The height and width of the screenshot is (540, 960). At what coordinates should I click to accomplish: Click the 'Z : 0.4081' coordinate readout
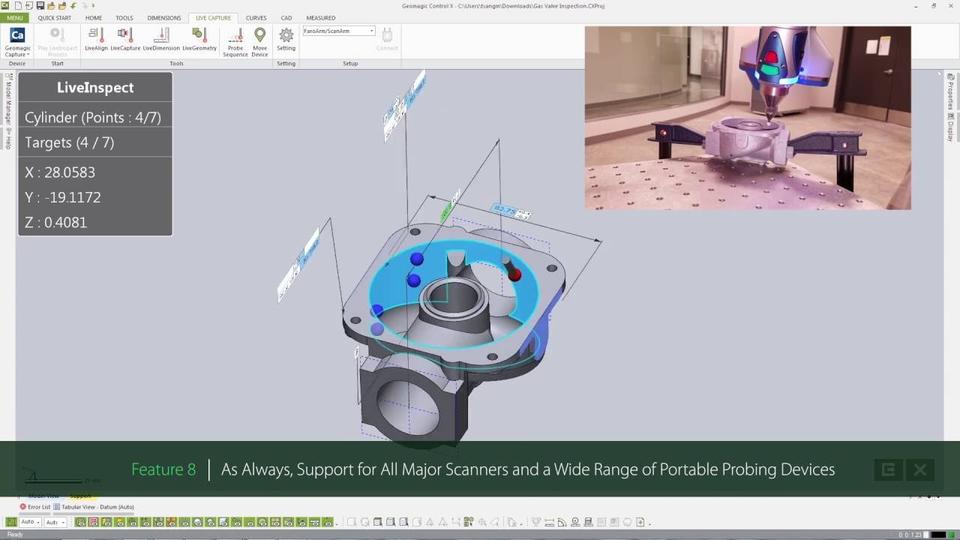(x=56, y=223)
